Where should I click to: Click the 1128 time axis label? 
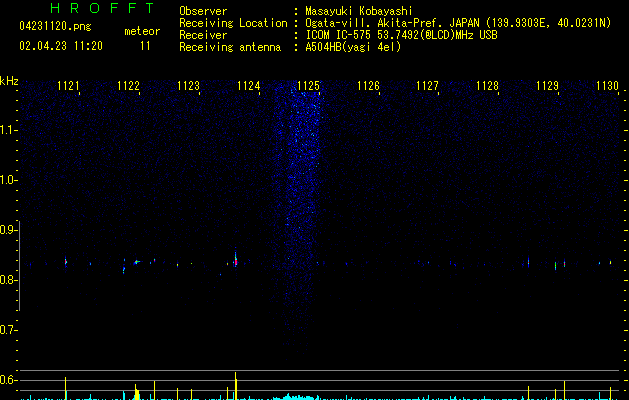[487, 86]
